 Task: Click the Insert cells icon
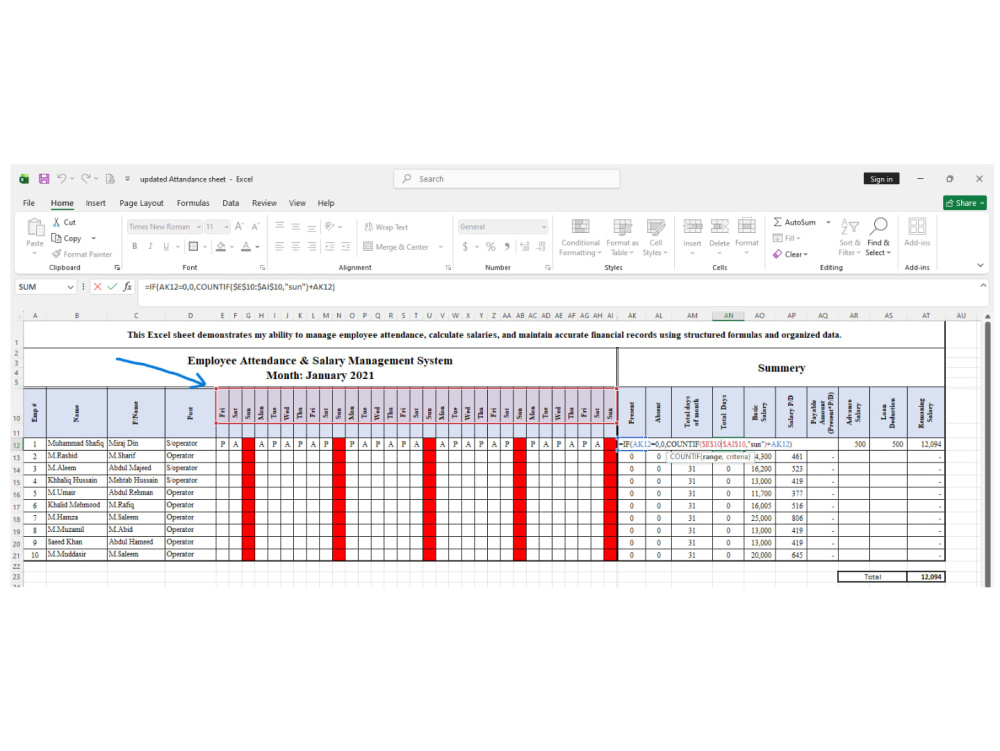click(x=693, y=226)
